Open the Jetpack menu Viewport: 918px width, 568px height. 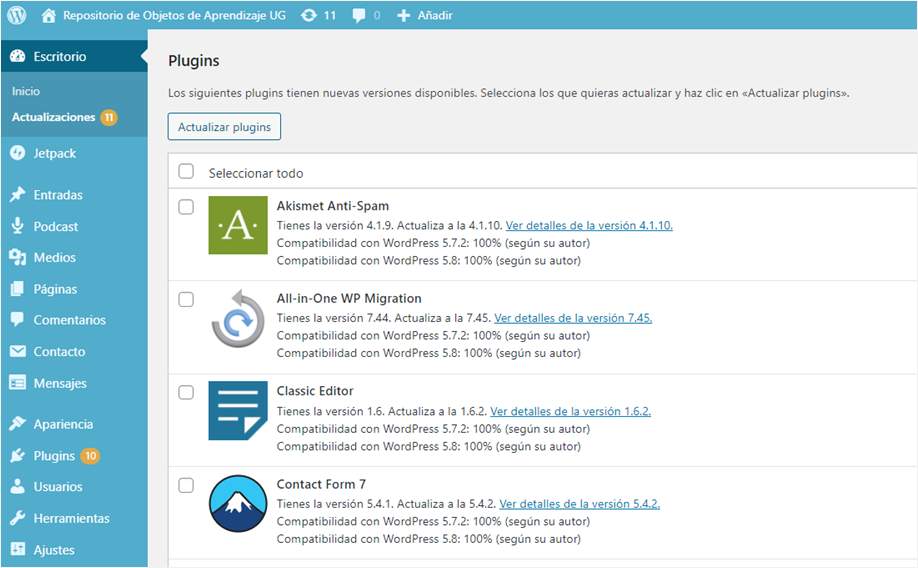pyautogui.click(x=54, y=153)
